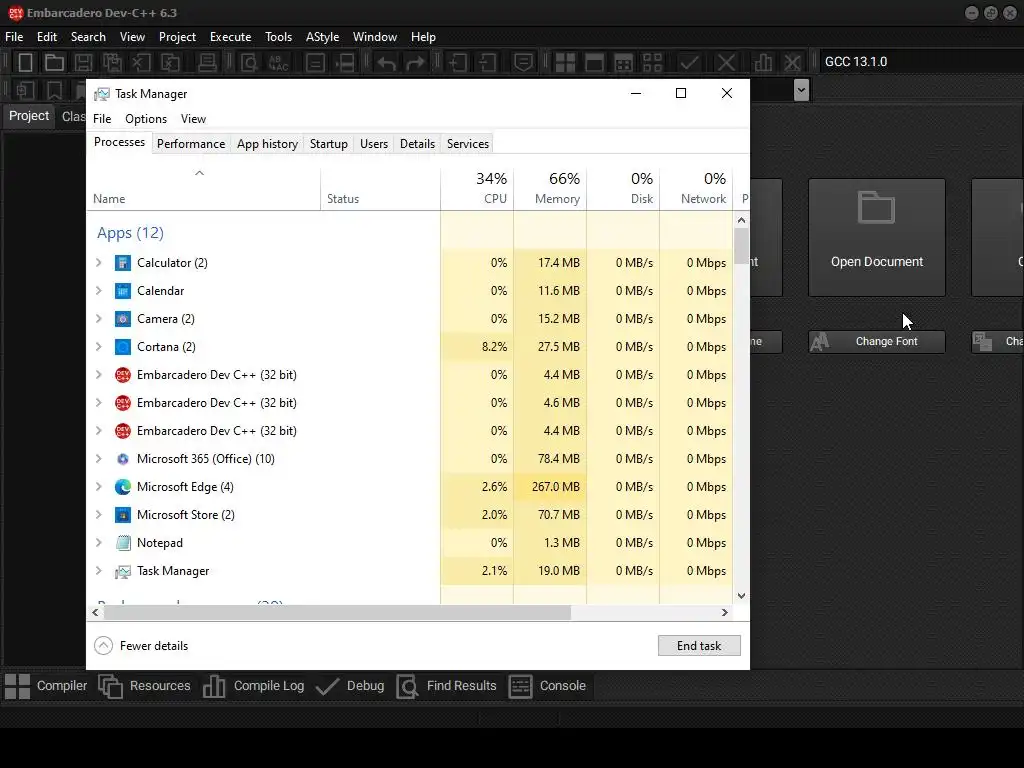Open the Execute menu in Dev-C++
Screen dimensions: 1024x768
click(x=231, y=37)
